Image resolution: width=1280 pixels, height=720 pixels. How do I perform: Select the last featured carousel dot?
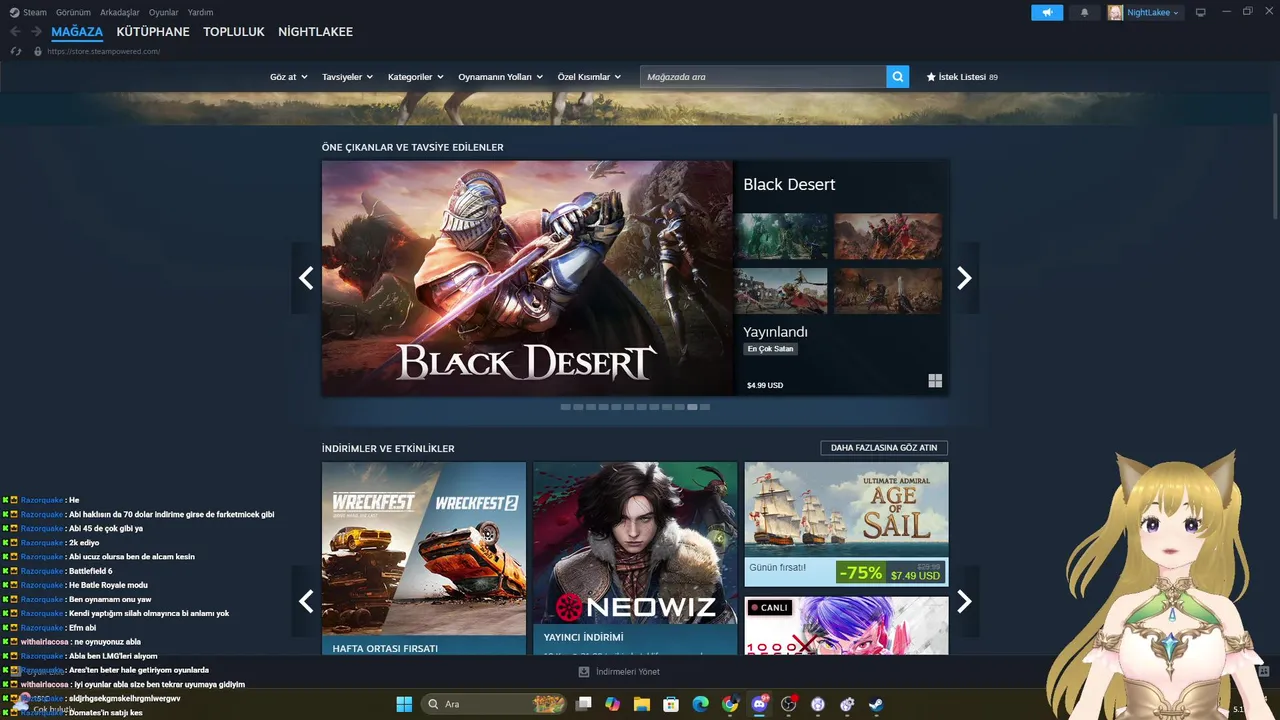[x=705, y=407]
